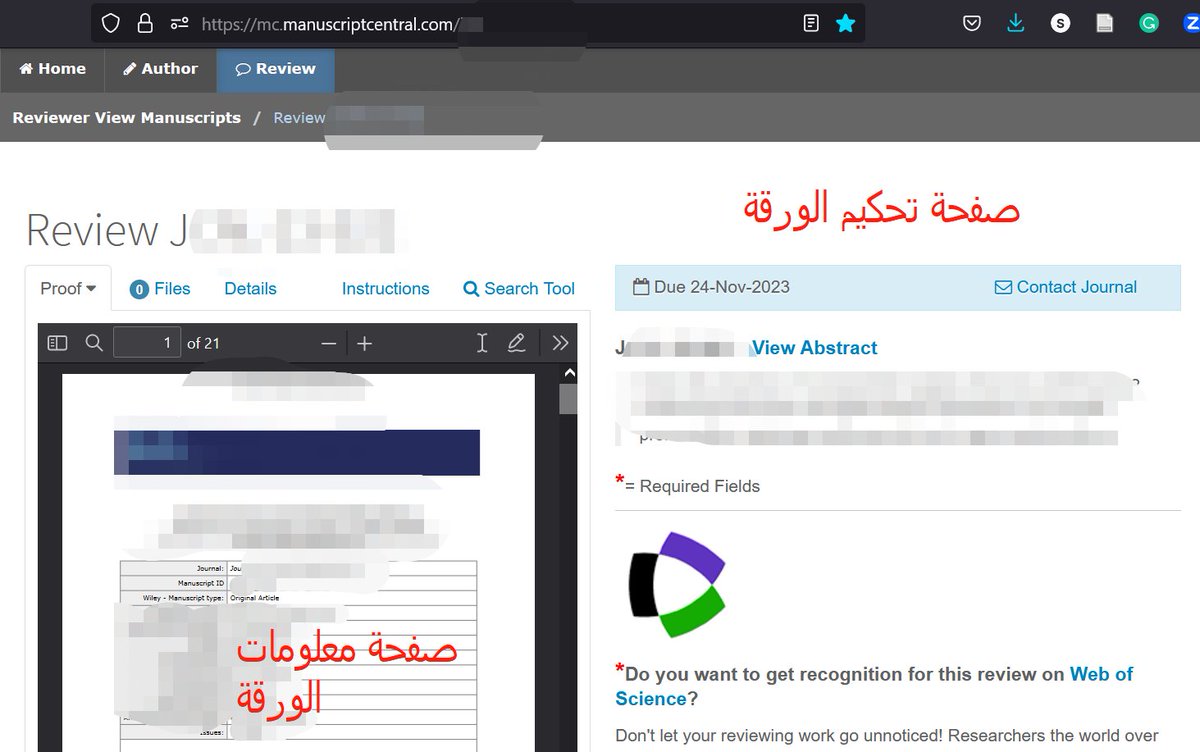This screenshot has height=752, width=1200.
Task: Switch to the Author tab
Action: (160, 69)
